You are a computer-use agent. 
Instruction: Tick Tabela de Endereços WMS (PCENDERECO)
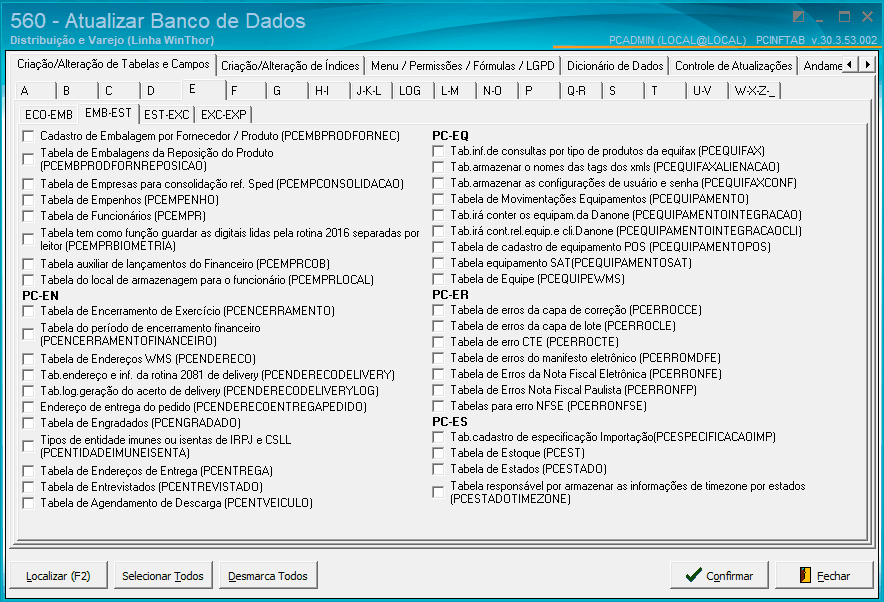(x=28, y=359)
